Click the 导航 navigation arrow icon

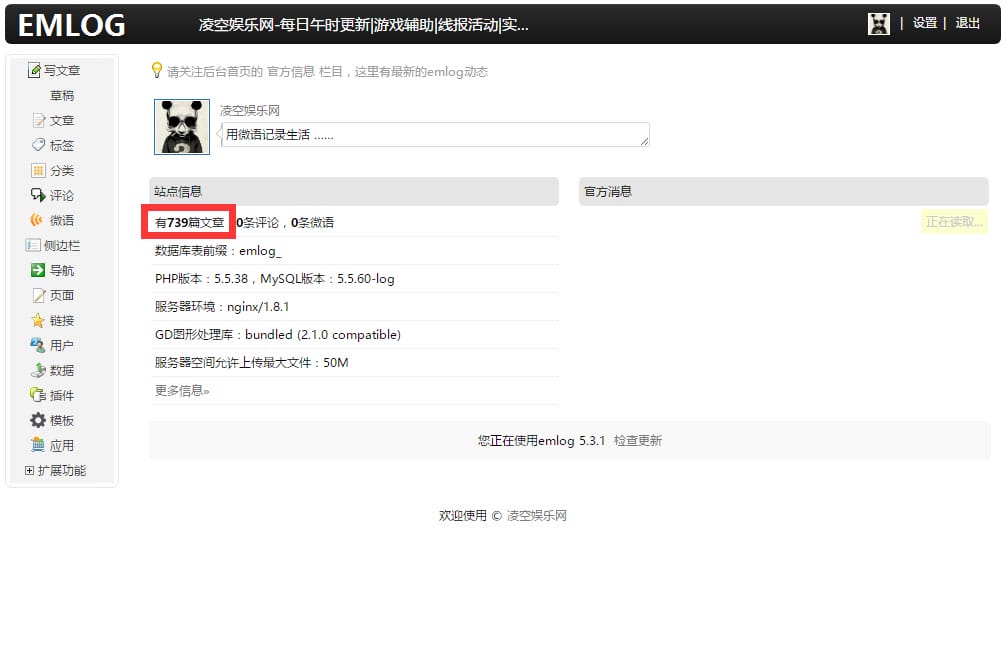(x=39, y=270)
